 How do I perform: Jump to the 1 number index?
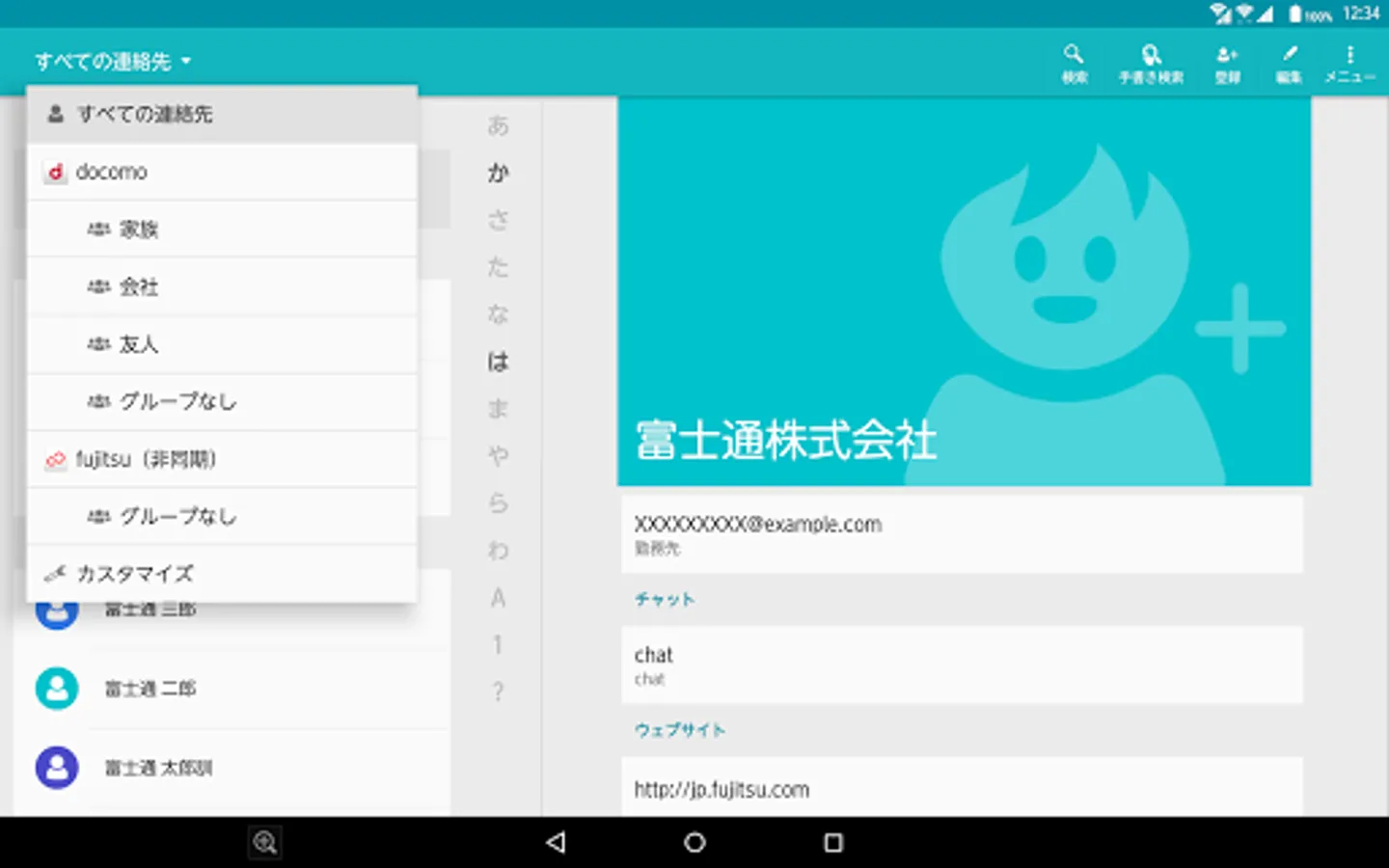pos(498,644)
